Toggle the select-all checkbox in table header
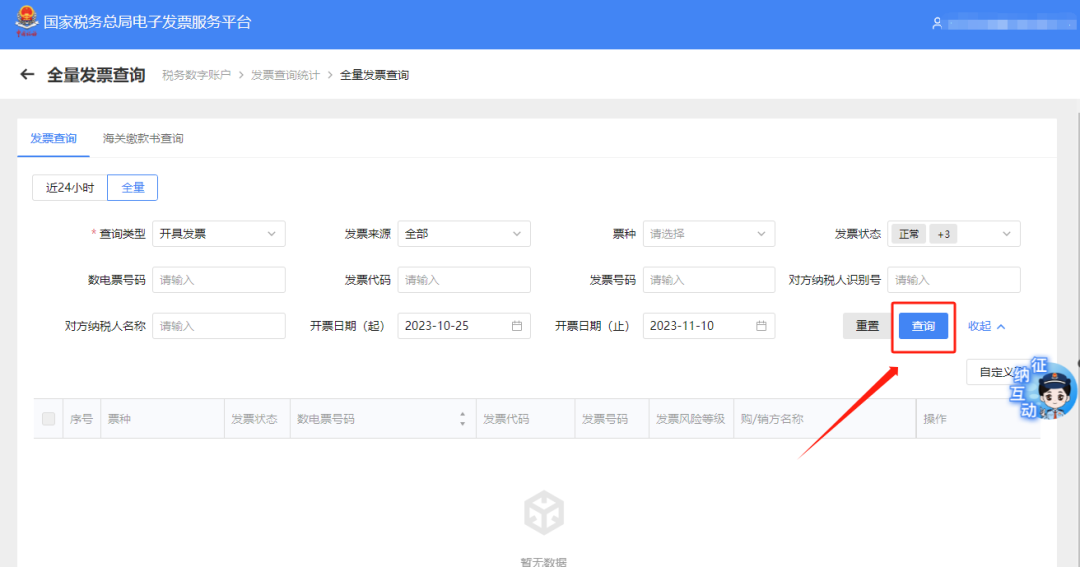The height and width of the screenshot is (567, 1080). click(x=48, y=419)
